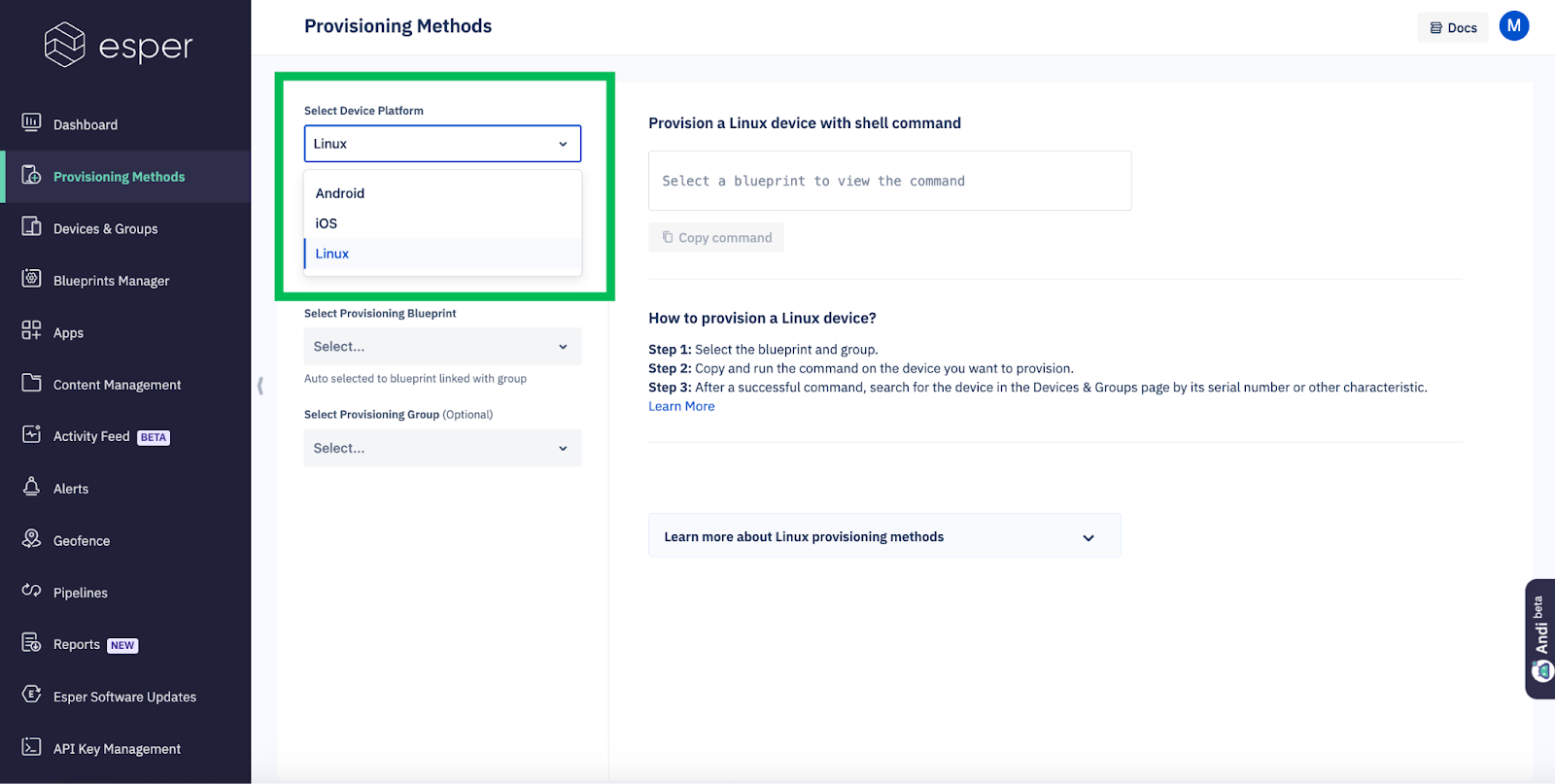
Task: Click the Reports NEW badge
Action: click(x=122, y=645)
